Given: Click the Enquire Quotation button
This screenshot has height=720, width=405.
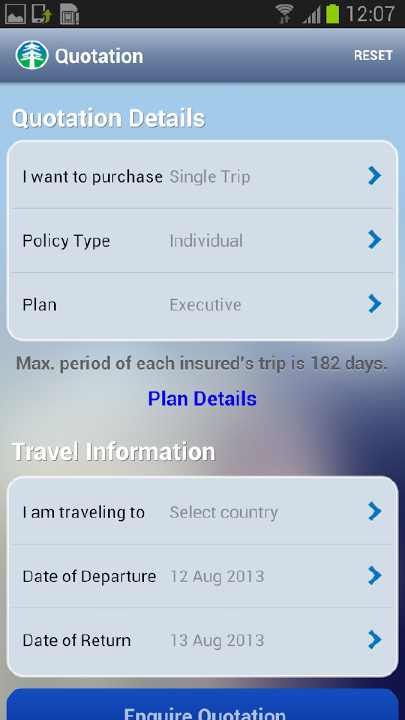Looking at the screenshot, I should [x=202, y=704].
